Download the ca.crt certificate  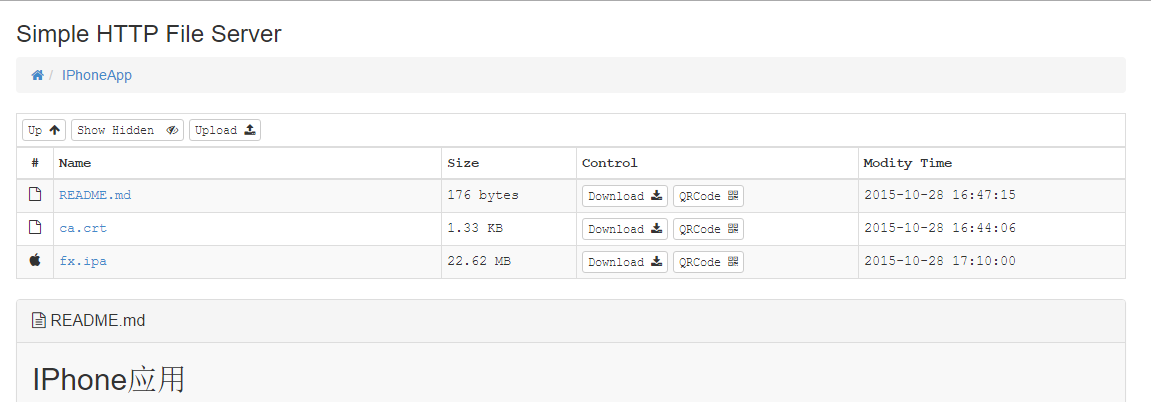point(624,229)
